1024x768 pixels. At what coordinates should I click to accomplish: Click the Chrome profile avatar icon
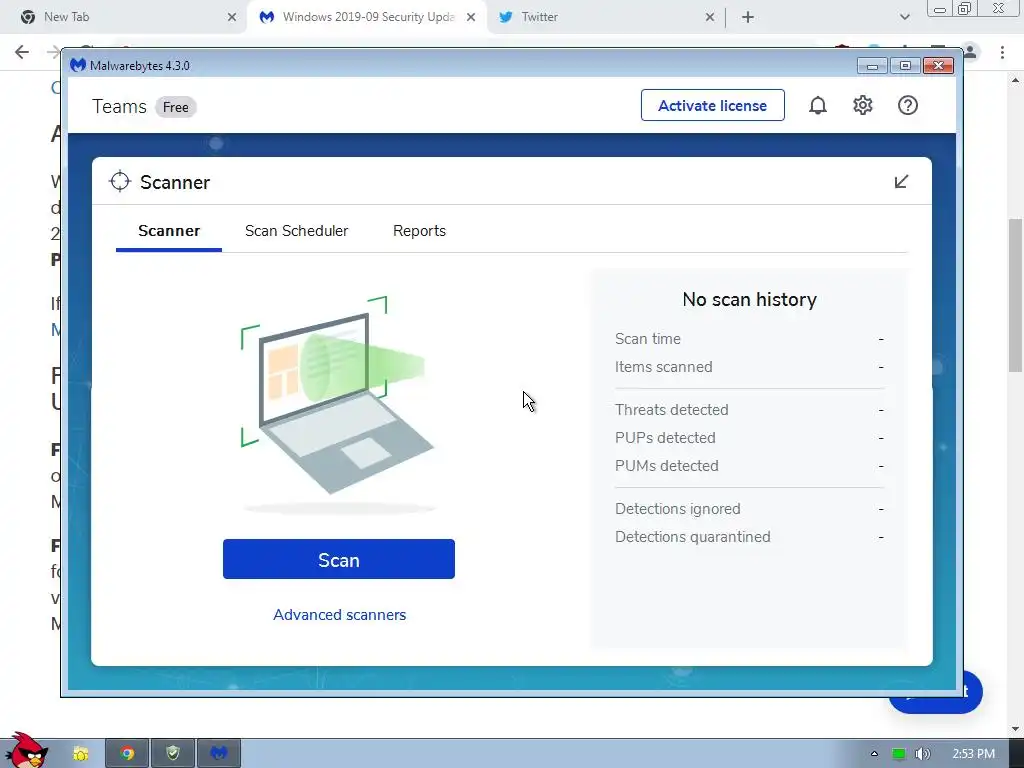[x=970, y=51]
